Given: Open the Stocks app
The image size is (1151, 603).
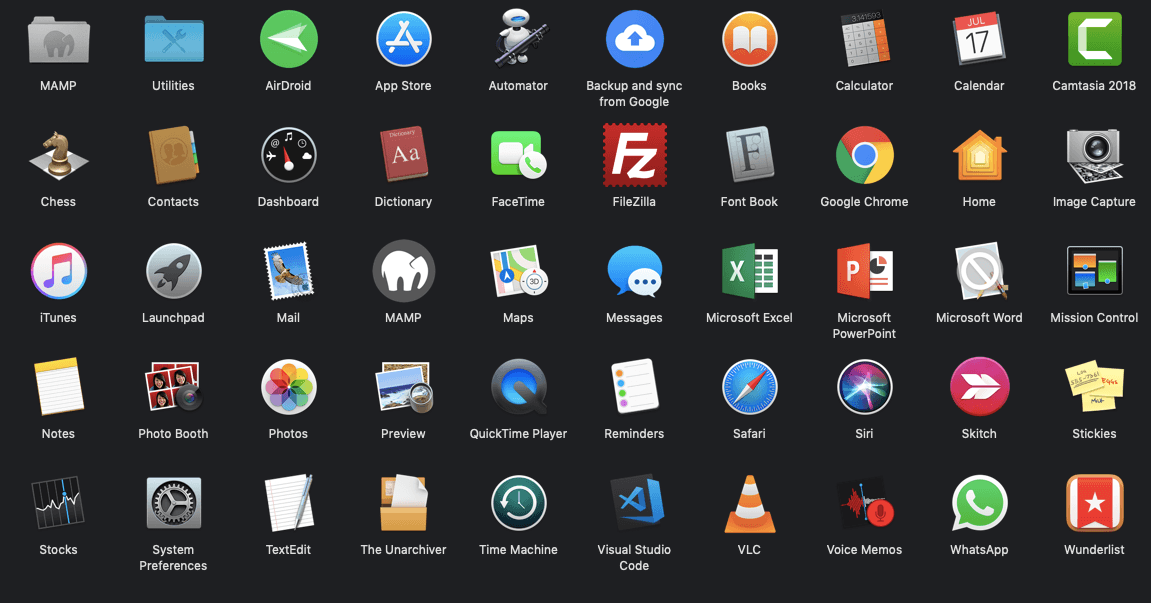Looking at the screenshot, I should click(58, 503).
